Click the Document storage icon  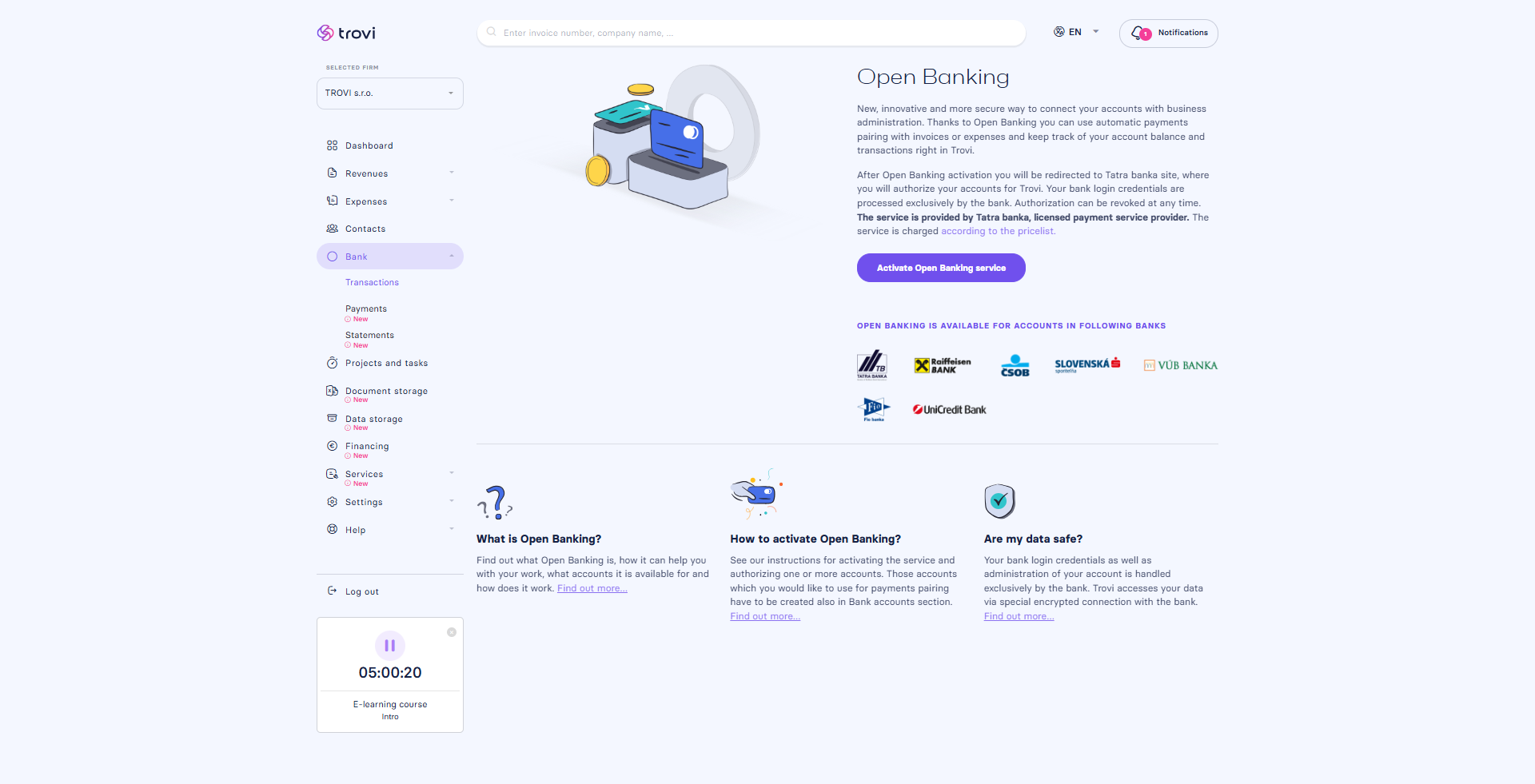[x=332, y=391]
